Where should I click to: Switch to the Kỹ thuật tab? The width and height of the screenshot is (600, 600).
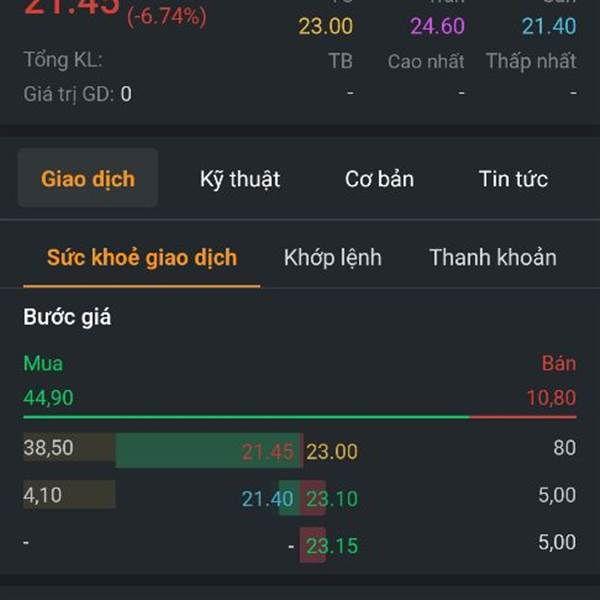pos(240,179)
